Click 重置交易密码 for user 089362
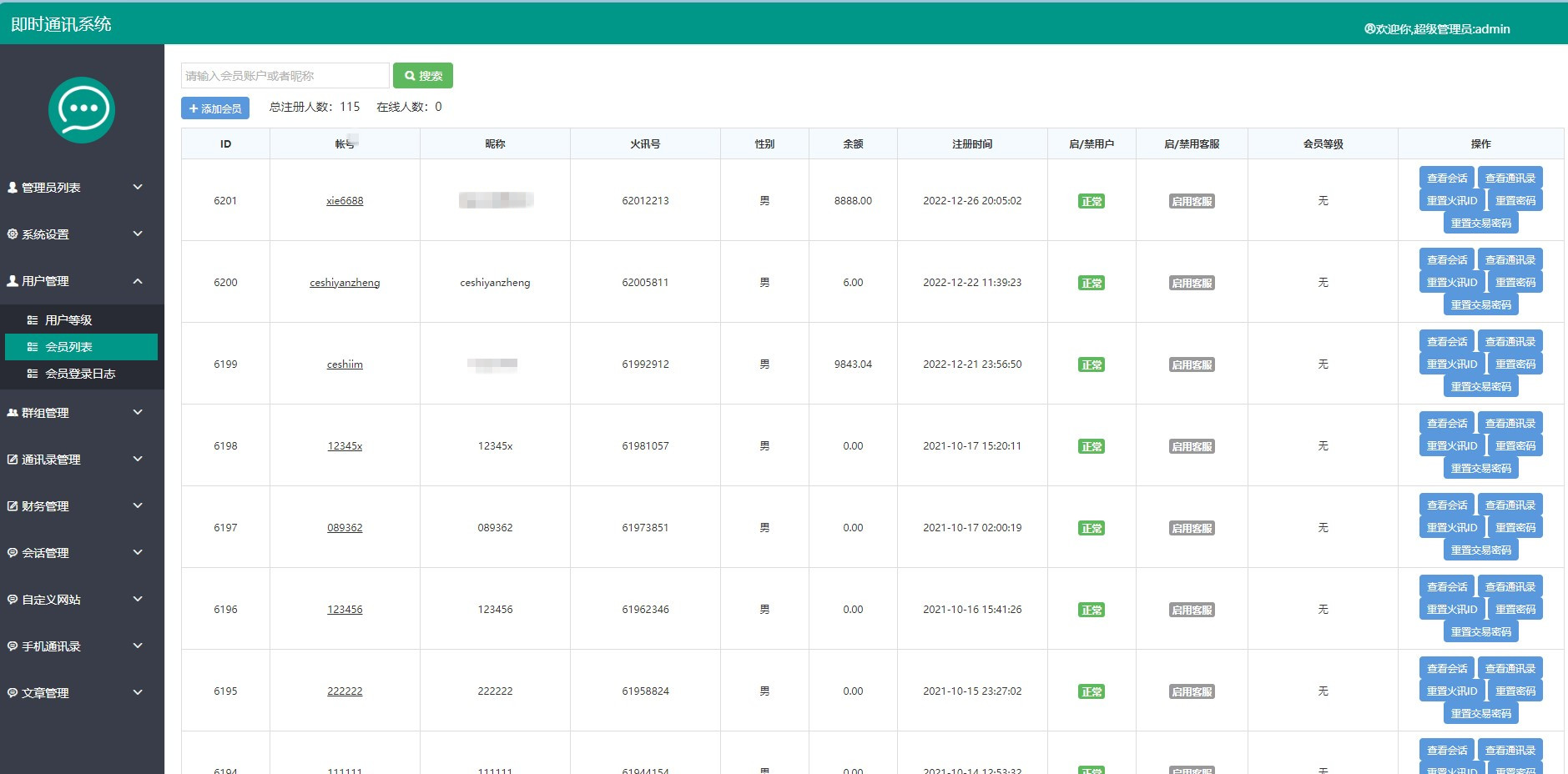1568x774 pixels. point(1480,550)
